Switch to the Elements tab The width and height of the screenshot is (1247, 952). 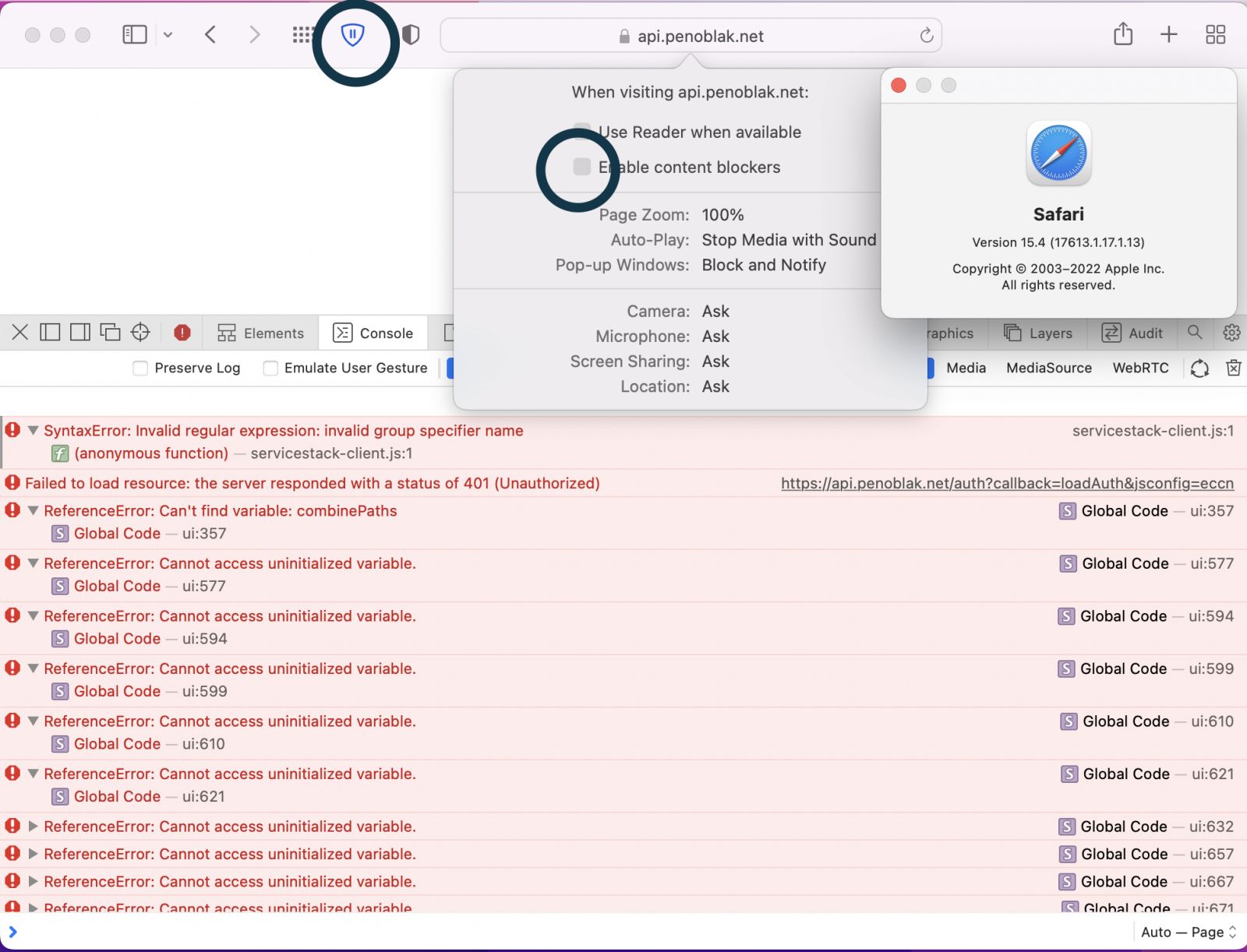pyautogui.click(x=261, y=333)
